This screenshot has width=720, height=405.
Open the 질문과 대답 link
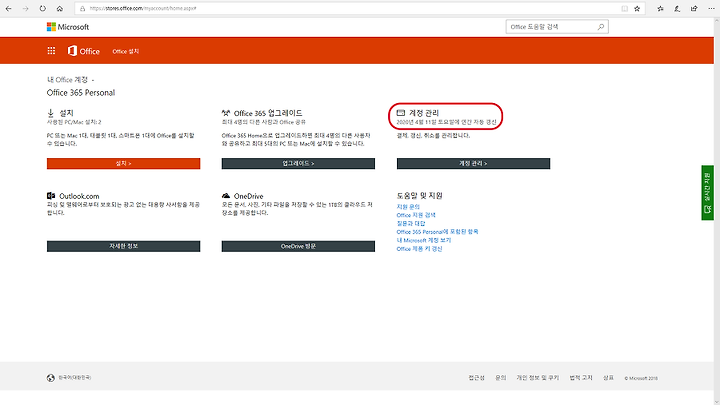tap(411, 224)
